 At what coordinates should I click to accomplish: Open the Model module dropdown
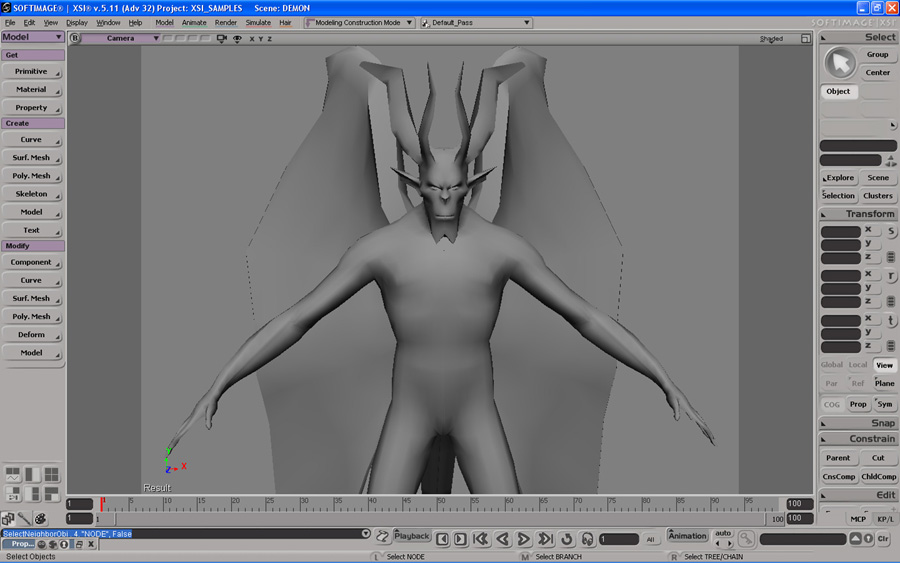(33, 37)
